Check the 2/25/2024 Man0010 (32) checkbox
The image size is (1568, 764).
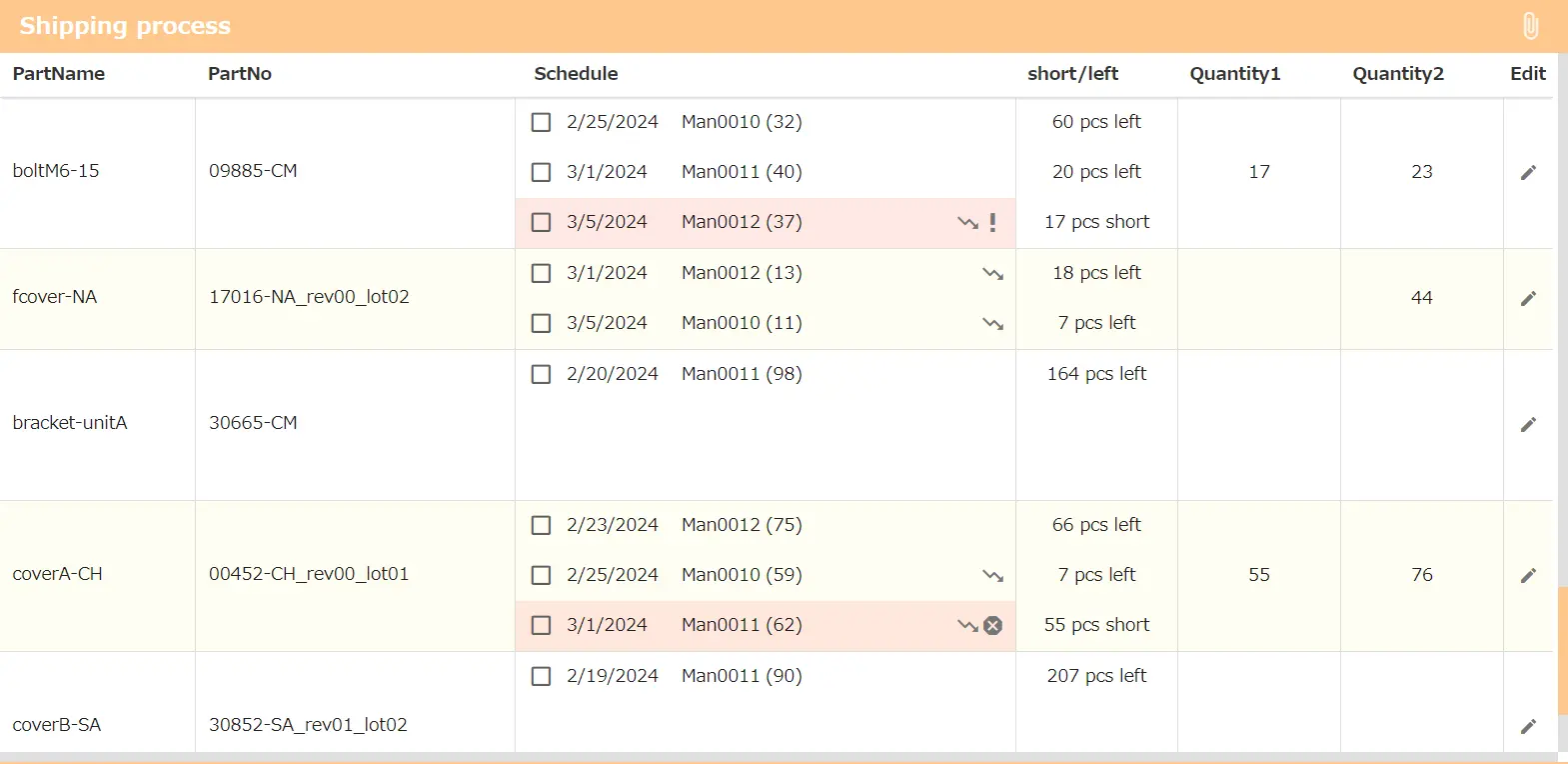pyautogui.click(x=542, y=123)
